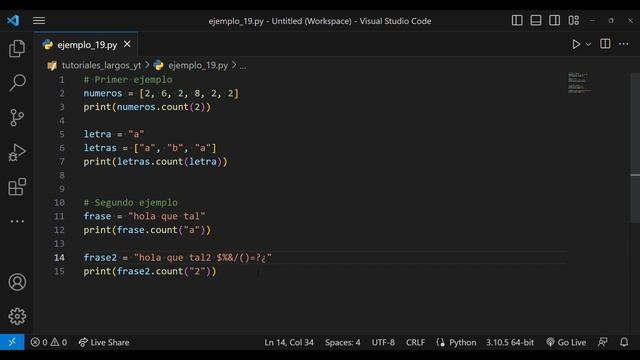
Task: Toggle the primary side bar layout
Action: pyautogui.click(x=517, y=20)
